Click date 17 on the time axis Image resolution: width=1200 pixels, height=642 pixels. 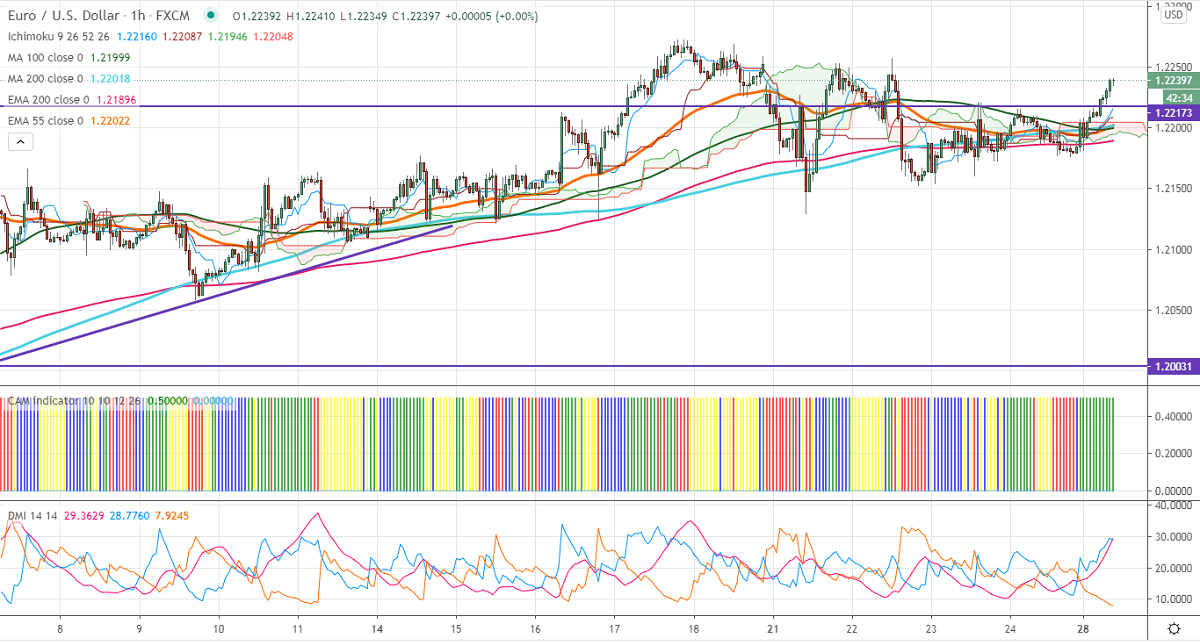[614, 630]
